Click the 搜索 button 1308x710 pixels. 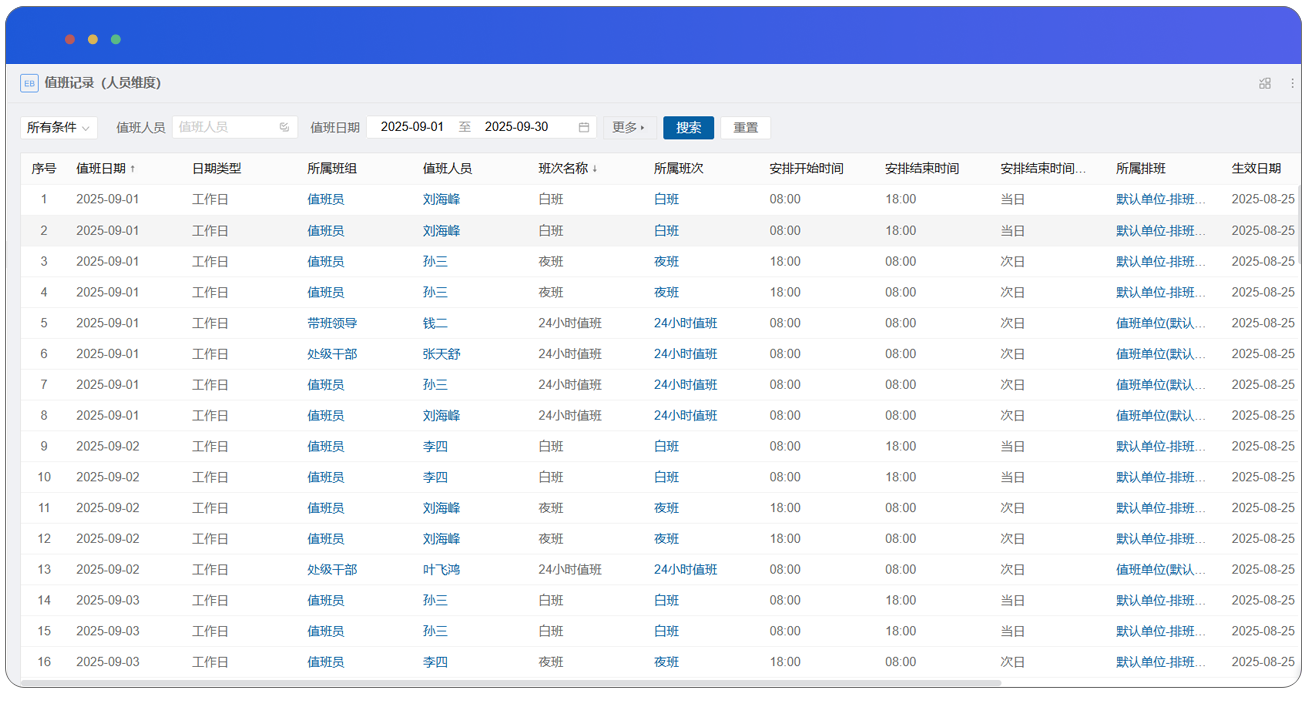click(688, 128)
